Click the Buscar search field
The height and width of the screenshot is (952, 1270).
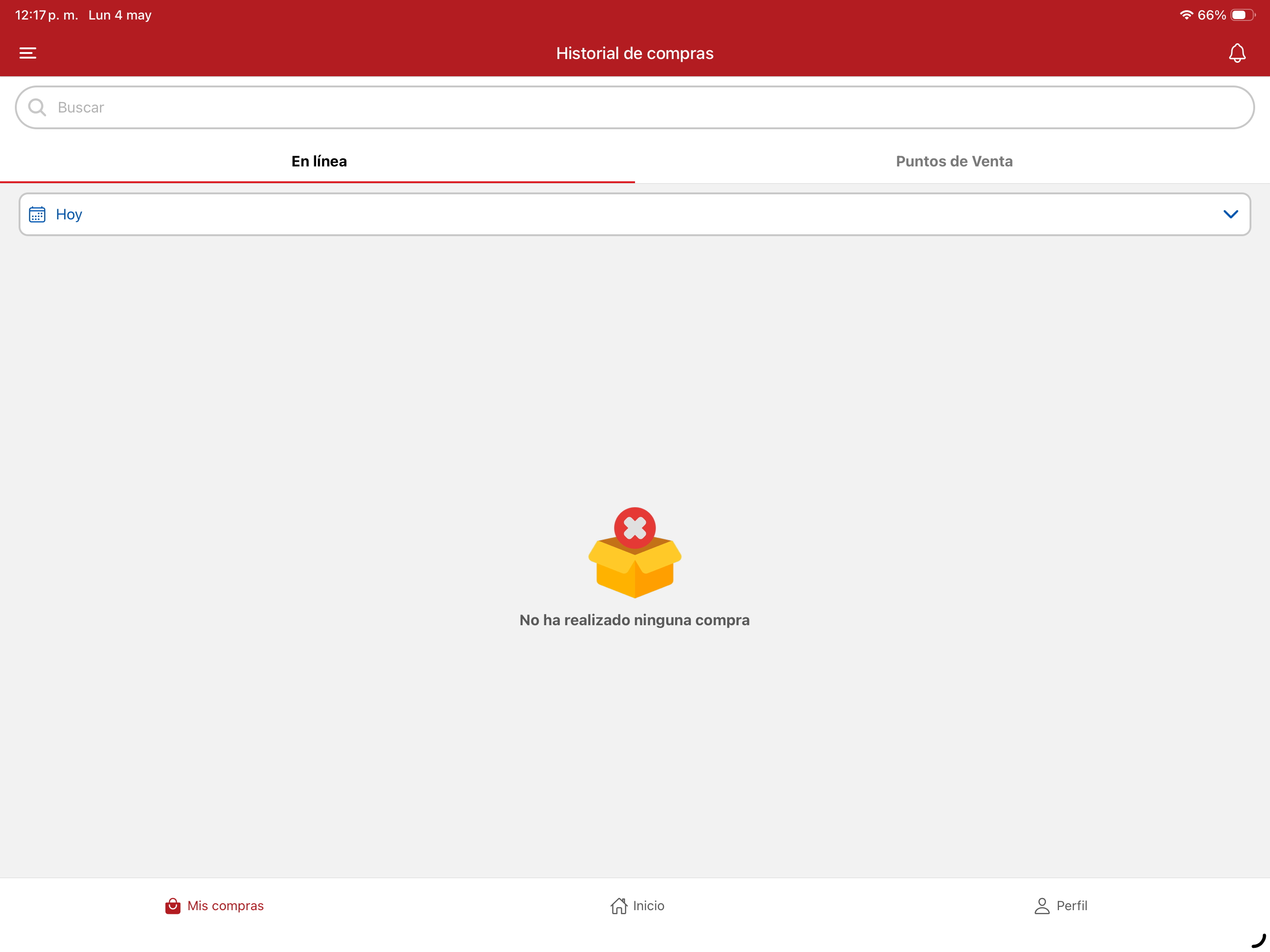pyautogui.click(x=635, y=107)
